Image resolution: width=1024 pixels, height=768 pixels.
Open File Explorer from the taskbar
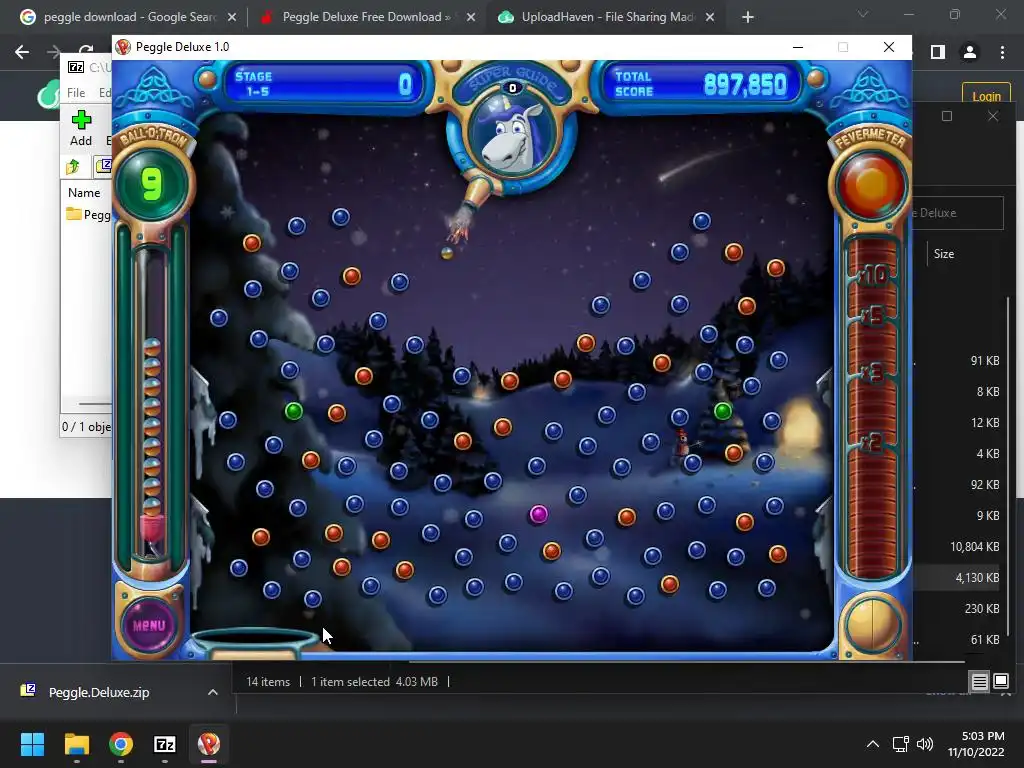(x=77, y=744)
